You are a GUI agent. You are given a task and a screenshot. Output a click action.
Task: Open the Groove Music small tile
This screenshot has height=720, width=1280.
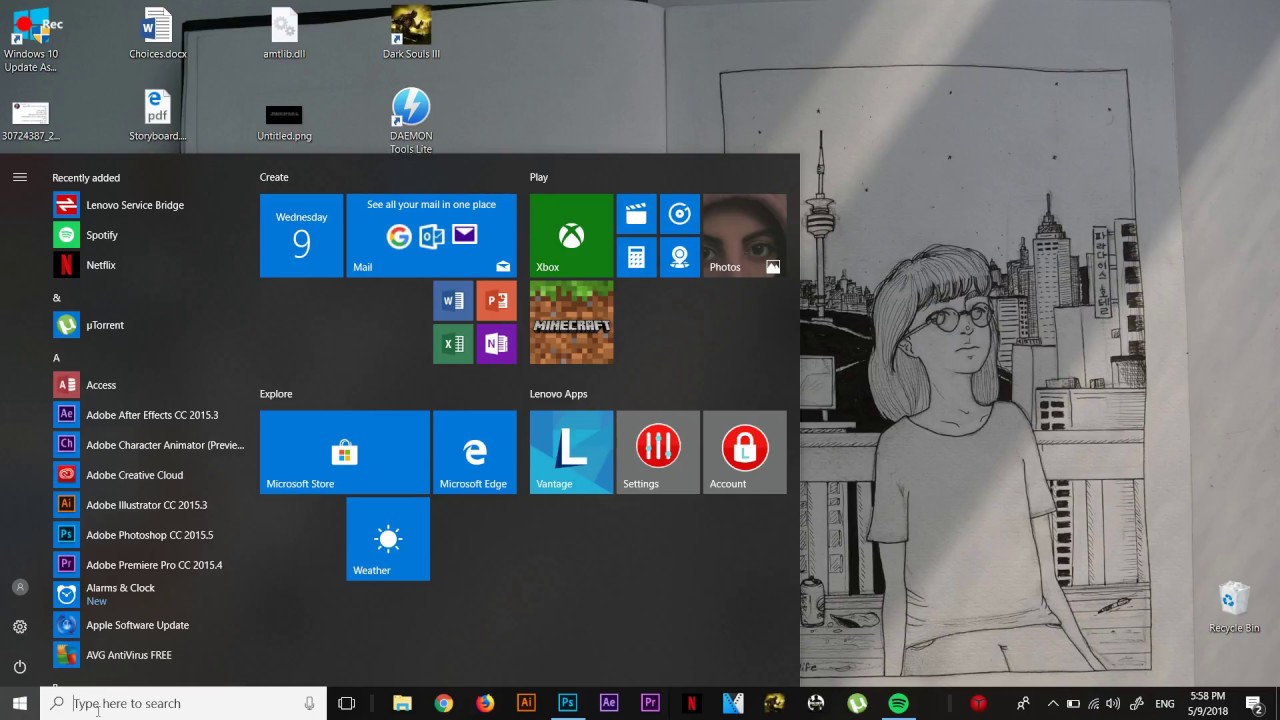pos(680,214)
